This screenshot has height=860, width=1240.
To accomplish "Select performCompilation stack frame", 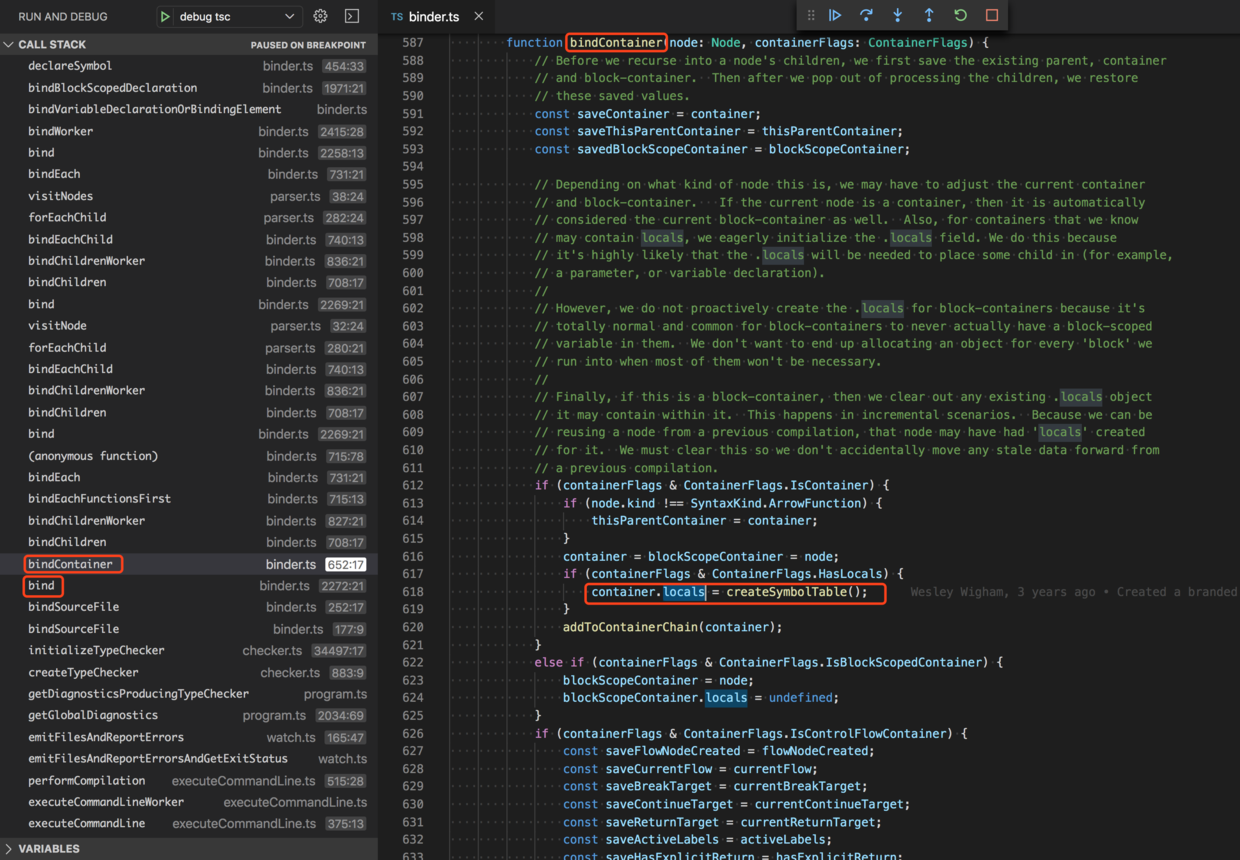I will point(86,780).
